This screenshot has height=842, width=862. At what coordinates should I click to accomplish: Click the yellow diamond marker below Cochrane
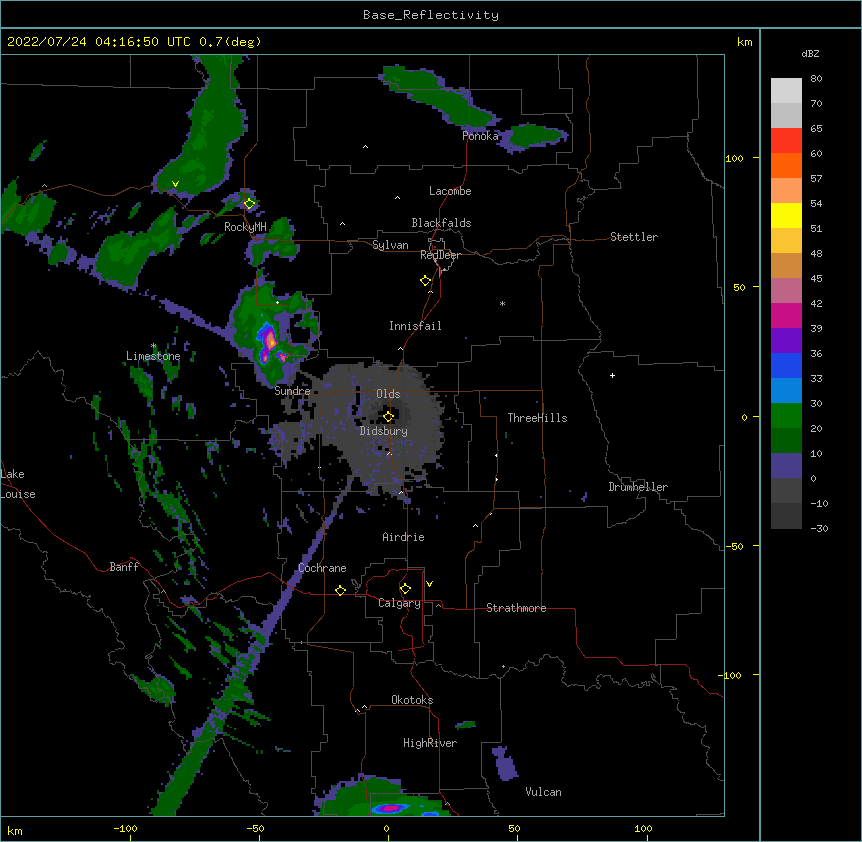340,590
